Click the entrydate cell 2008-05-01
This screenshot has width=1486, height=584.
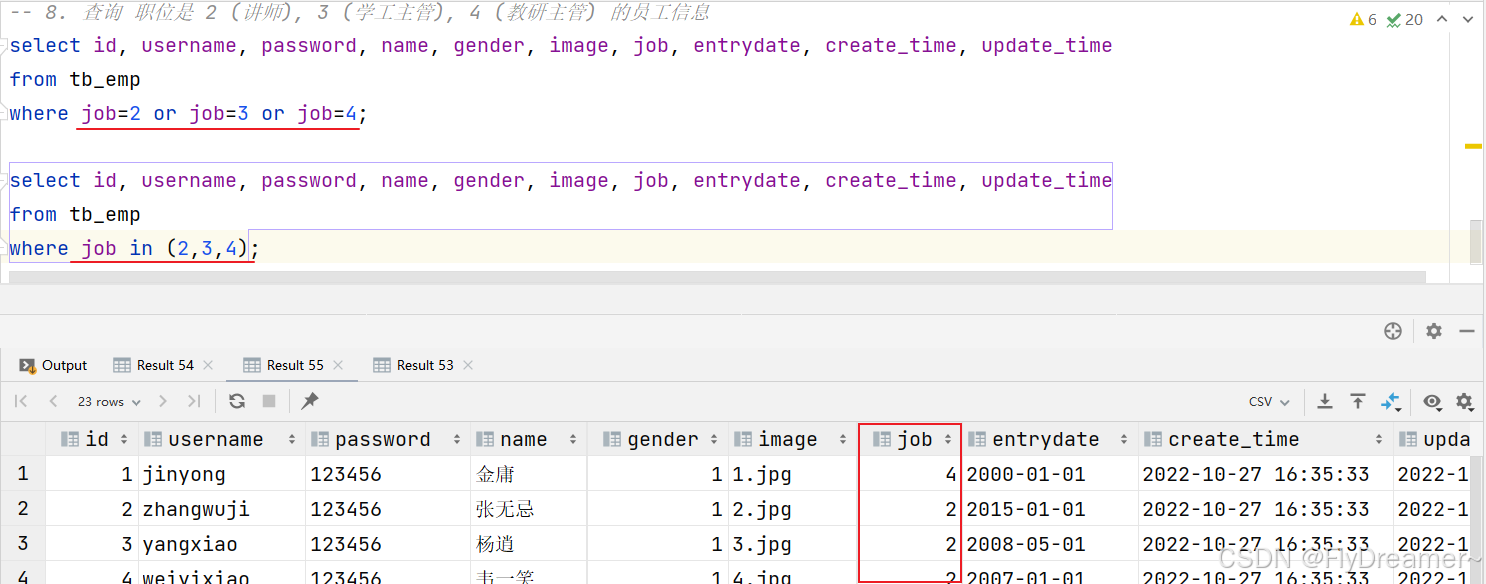pos(1050,544)
